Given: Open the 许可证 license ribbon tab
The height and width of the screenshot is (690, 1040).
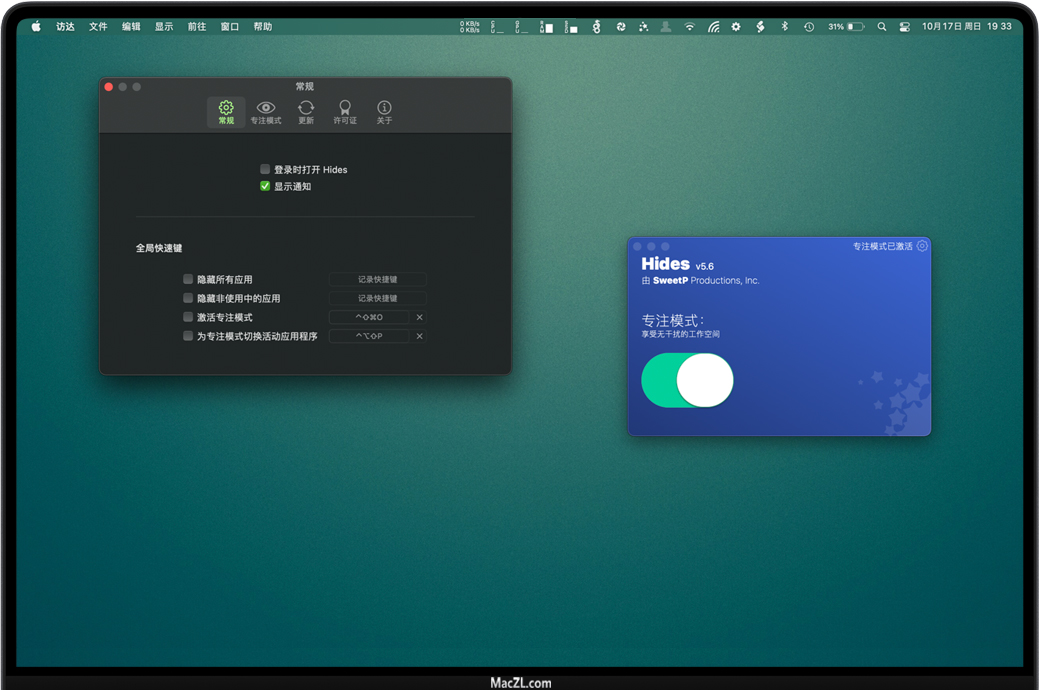Looking at the screenshot, I should [x=345, y=112].
